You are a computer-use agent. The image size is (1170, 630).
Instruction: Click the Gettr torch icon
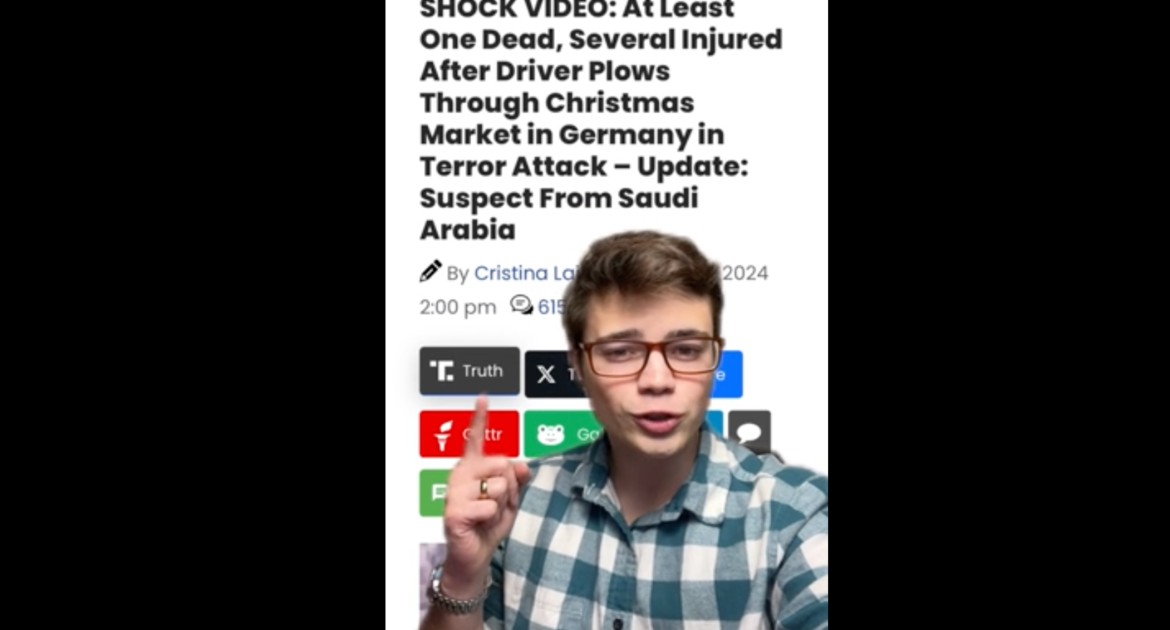click(443, 435)
